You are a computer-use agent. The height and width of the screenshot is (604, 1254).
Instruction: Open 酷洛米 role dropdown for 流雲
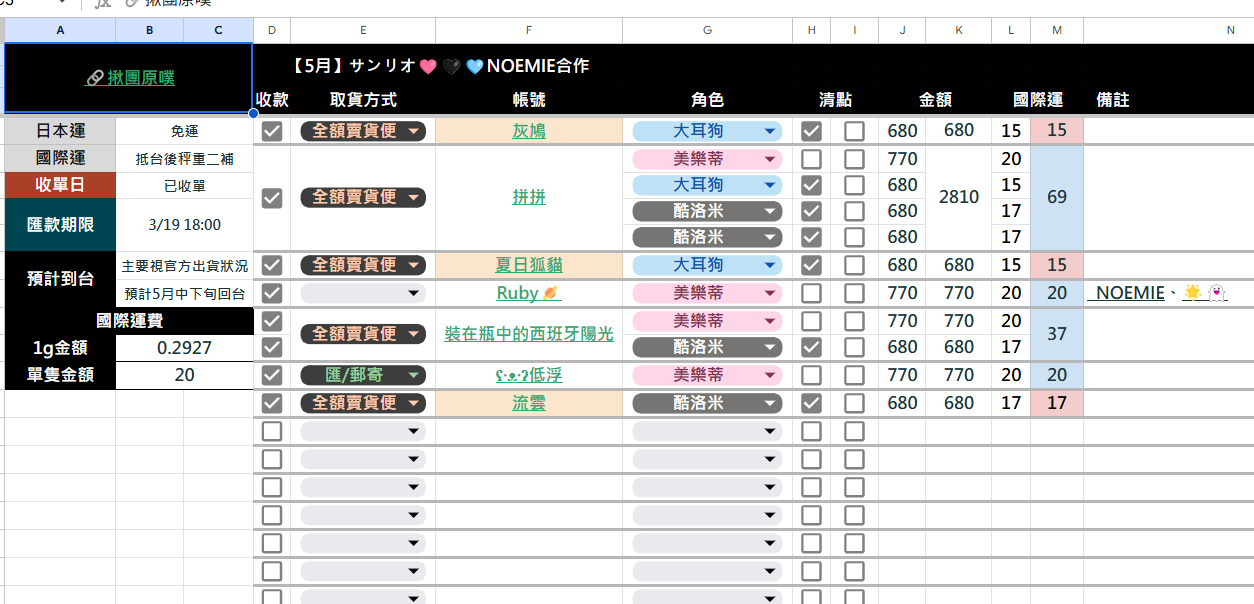(x=707, y=403)
